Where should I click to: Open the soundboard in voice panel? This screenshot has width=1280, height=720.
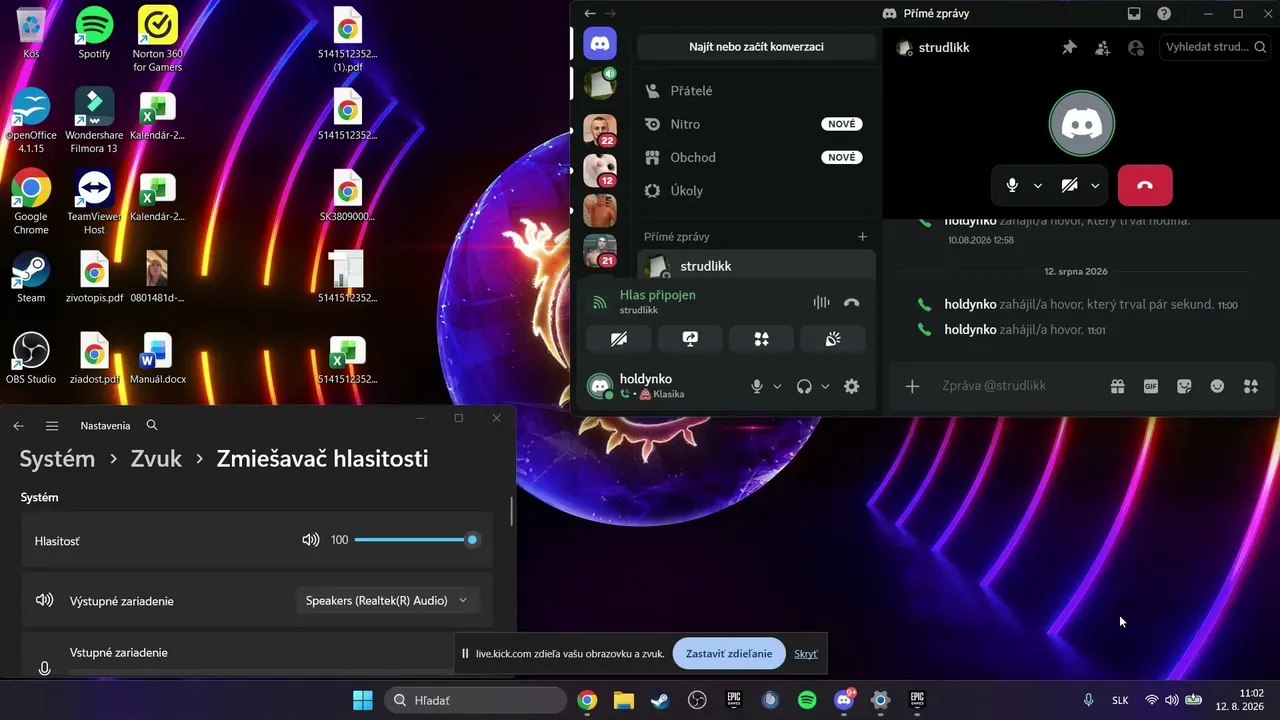pyautogui.click(x=832, y=339)
